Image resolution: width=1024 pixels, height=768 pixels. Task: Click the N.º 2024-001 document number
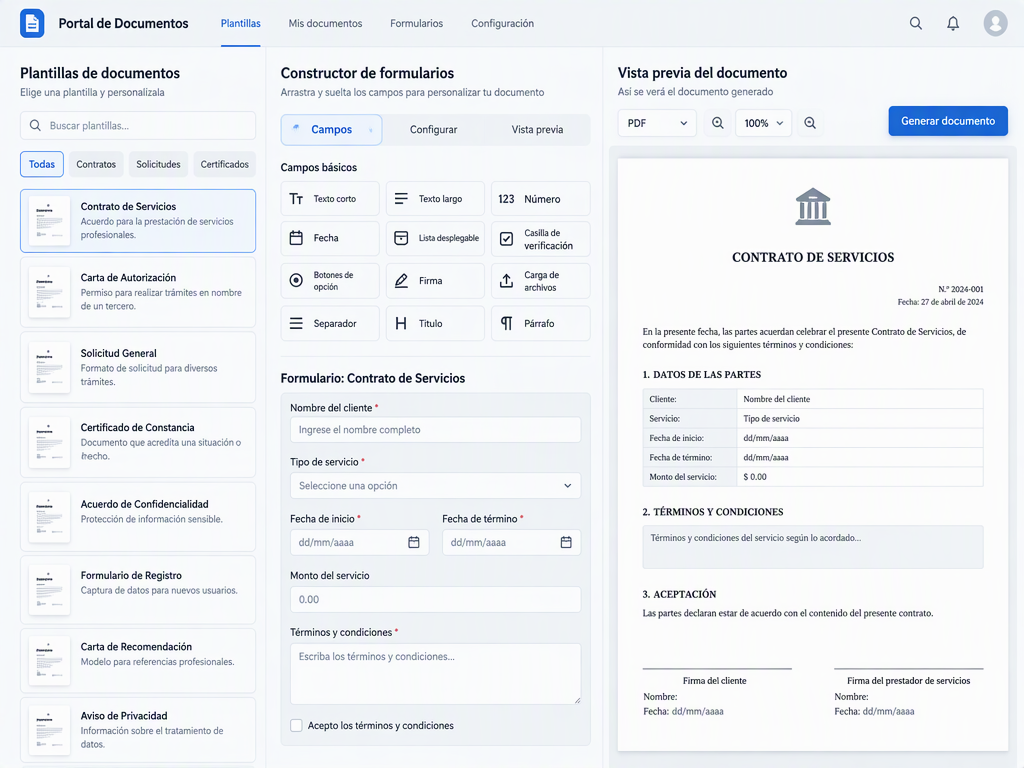(961, 289)
